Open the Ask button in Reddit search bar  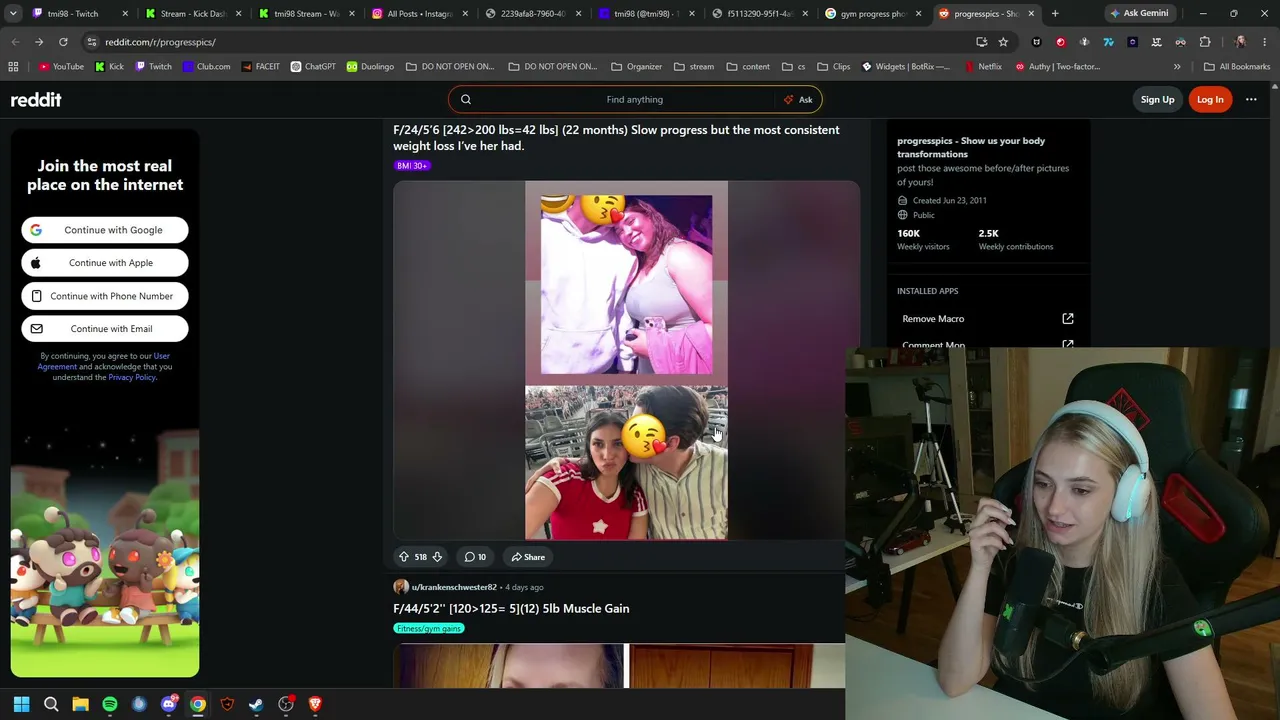tap(798, 99)
